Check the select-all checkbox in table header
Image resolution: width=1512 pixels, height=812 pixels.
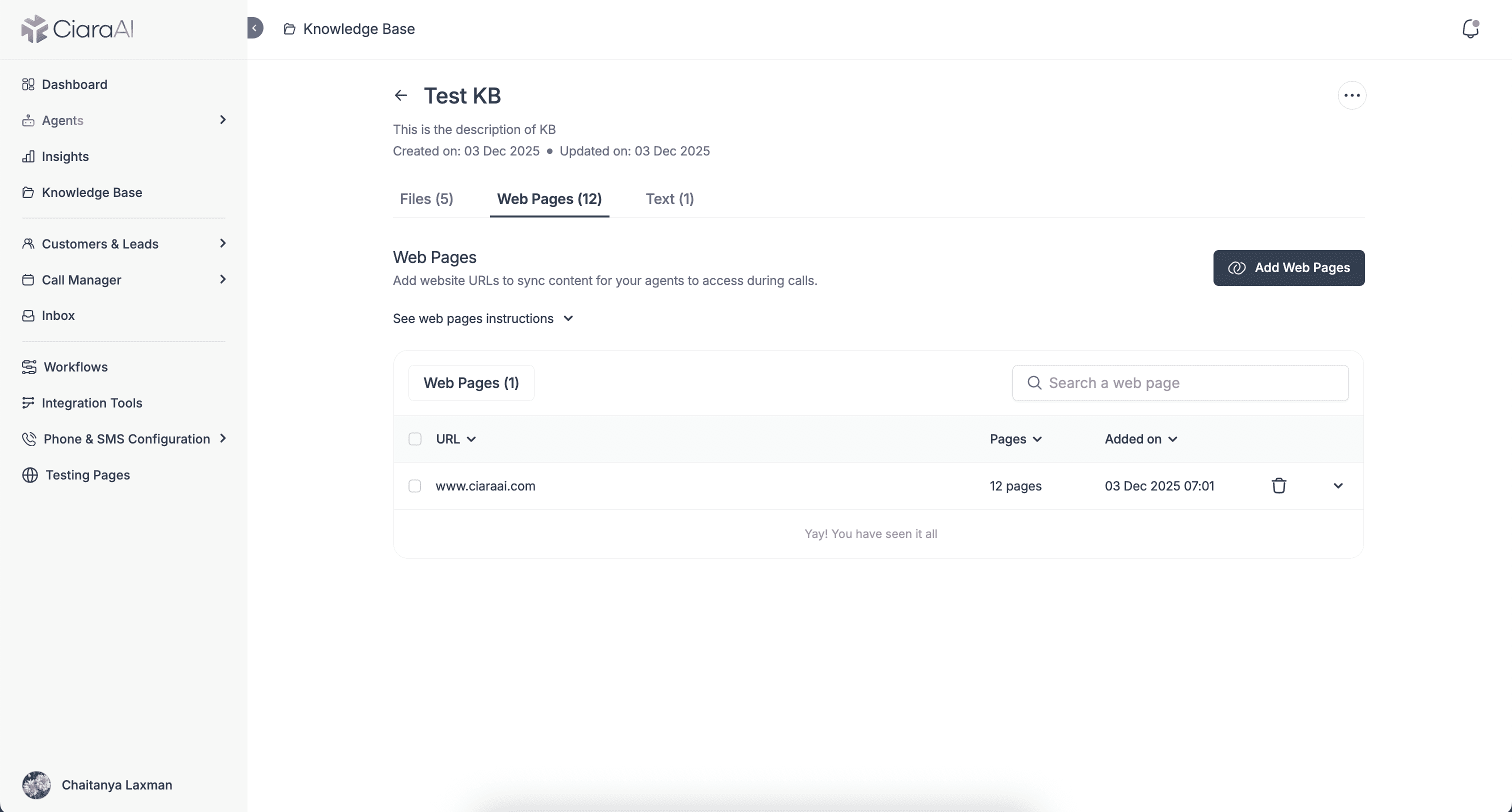415,439
